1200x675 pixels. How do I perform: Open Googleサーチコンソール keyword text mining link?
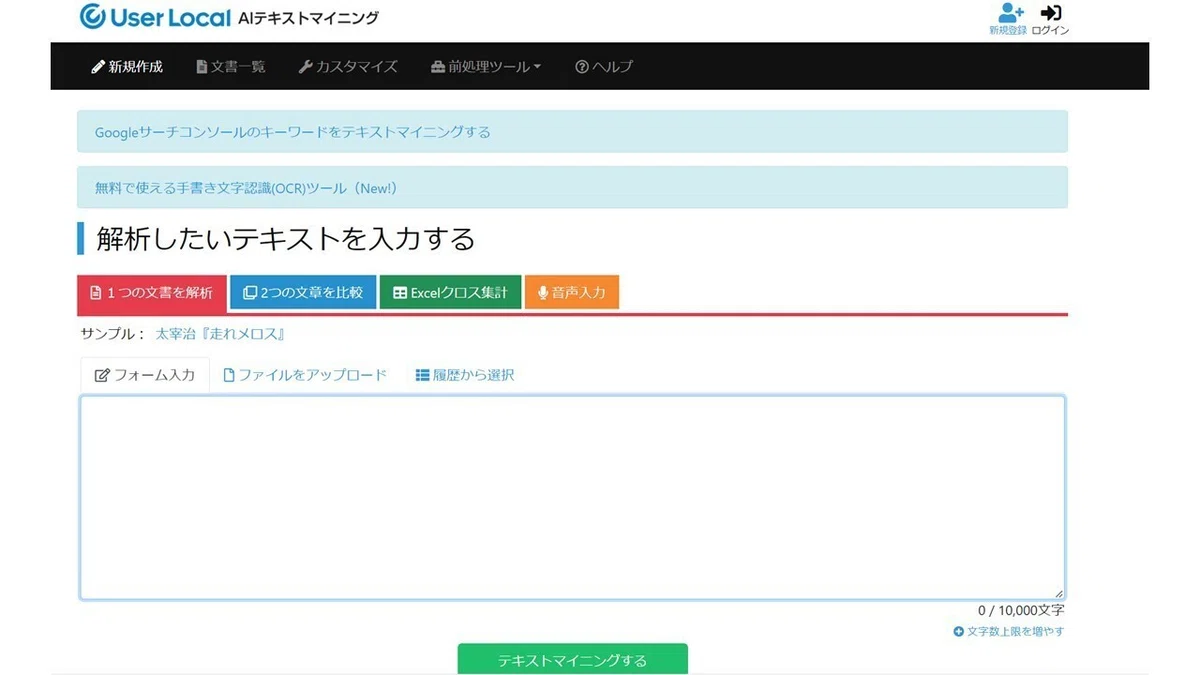(293, 132)
